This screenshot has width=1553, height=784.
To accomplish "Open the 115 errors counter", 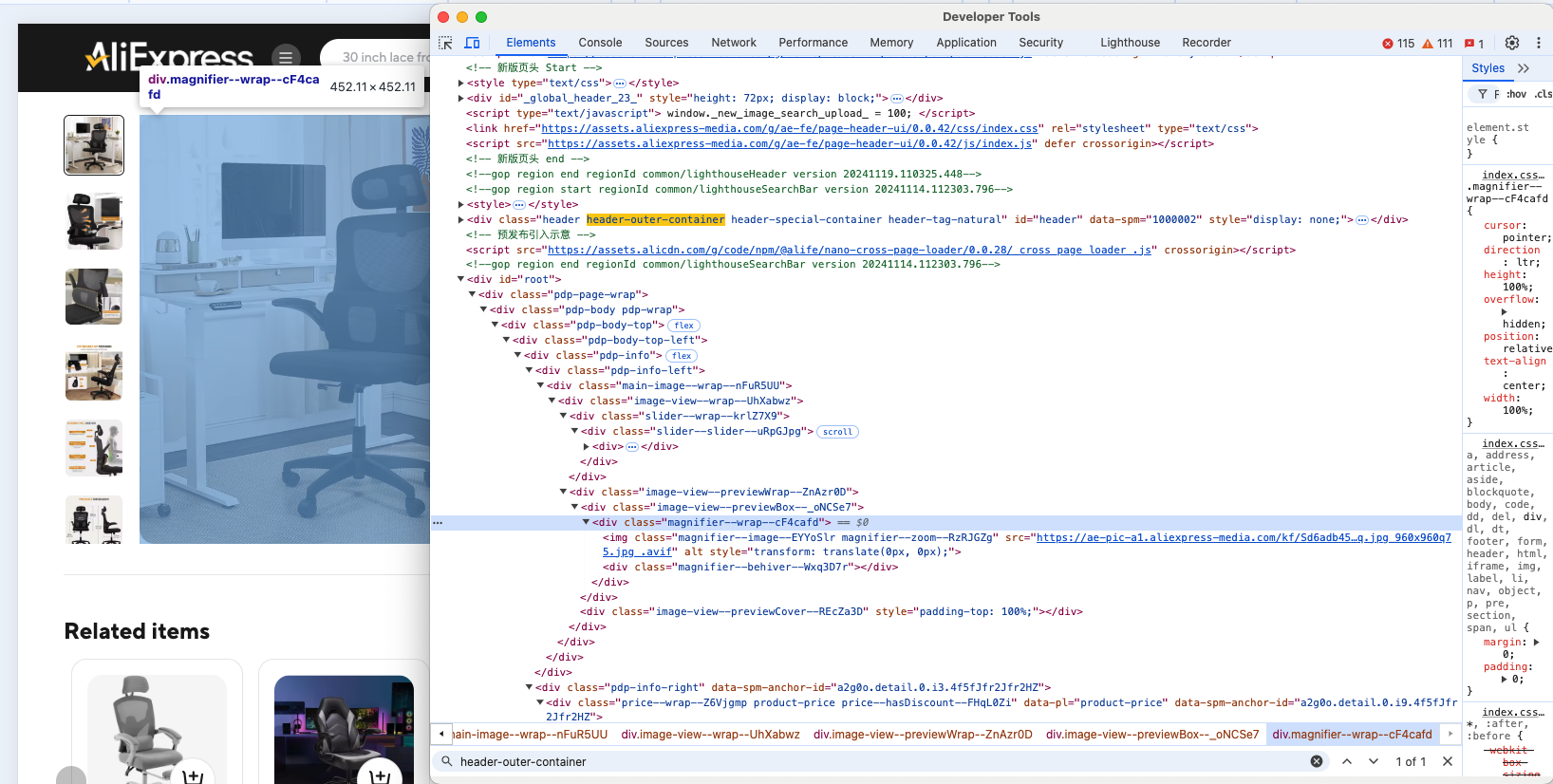I will (1398, 44).
